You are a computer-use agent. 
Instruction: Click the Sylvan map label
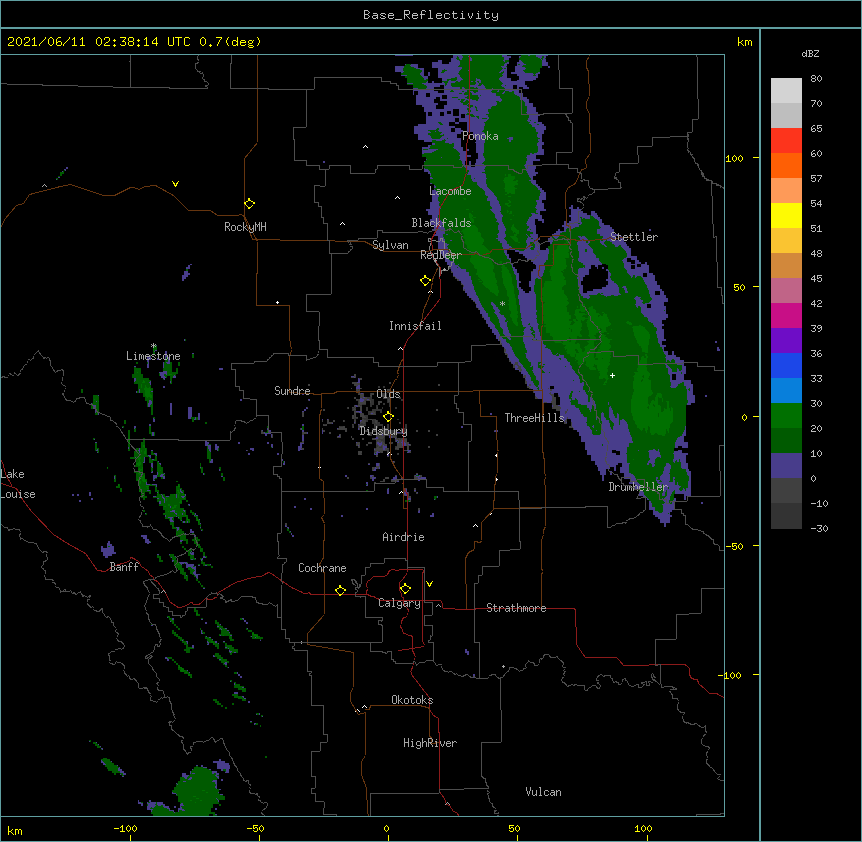[390, 245]
